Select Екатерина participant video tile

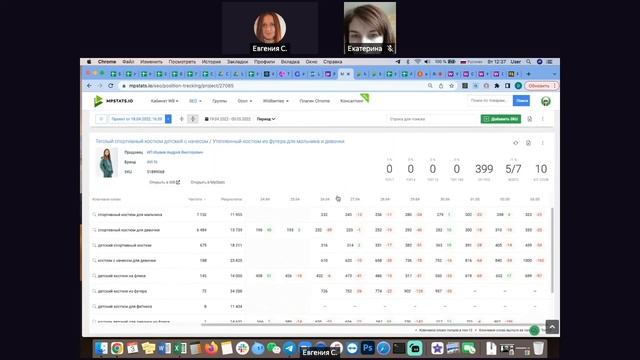(370, 28)
